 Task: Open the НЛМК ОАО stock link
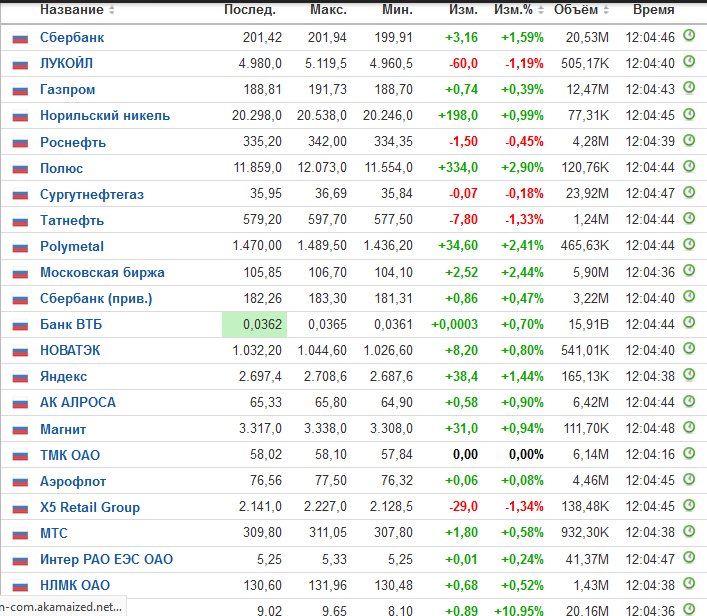pyautogui.click(x=75, y=585)
